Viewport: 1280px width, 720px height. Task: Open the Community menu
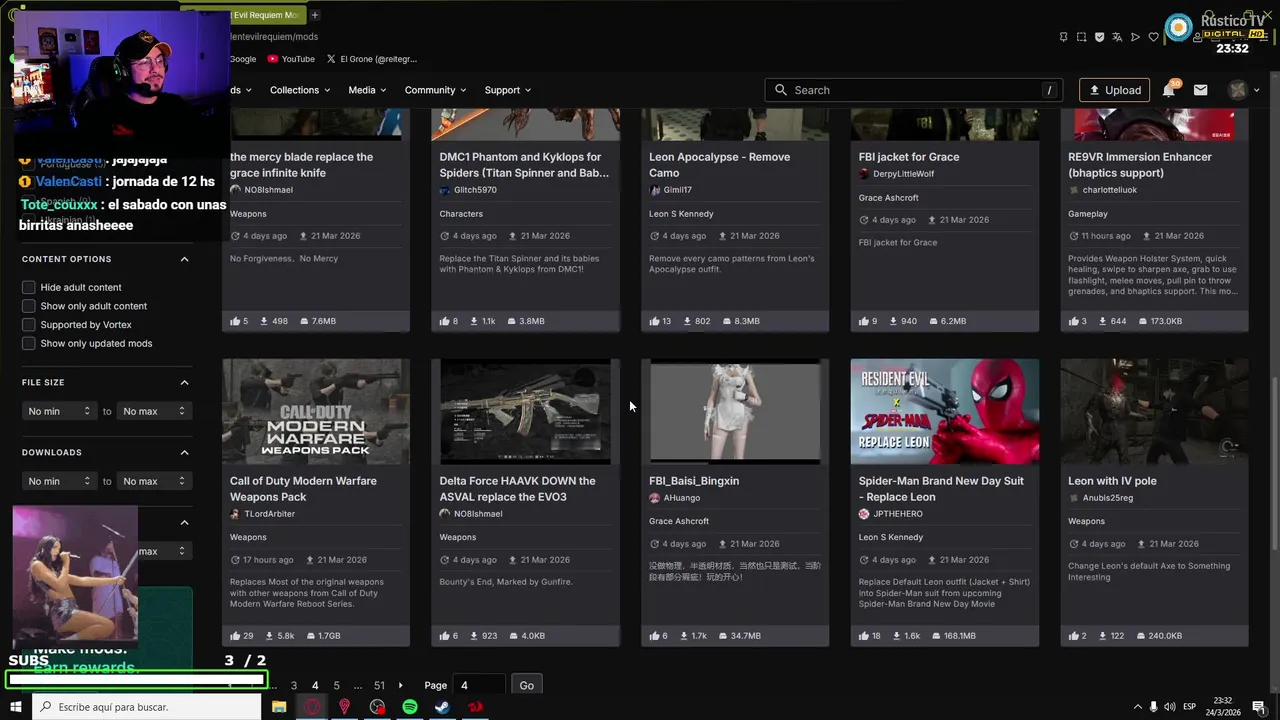[435, 90]
